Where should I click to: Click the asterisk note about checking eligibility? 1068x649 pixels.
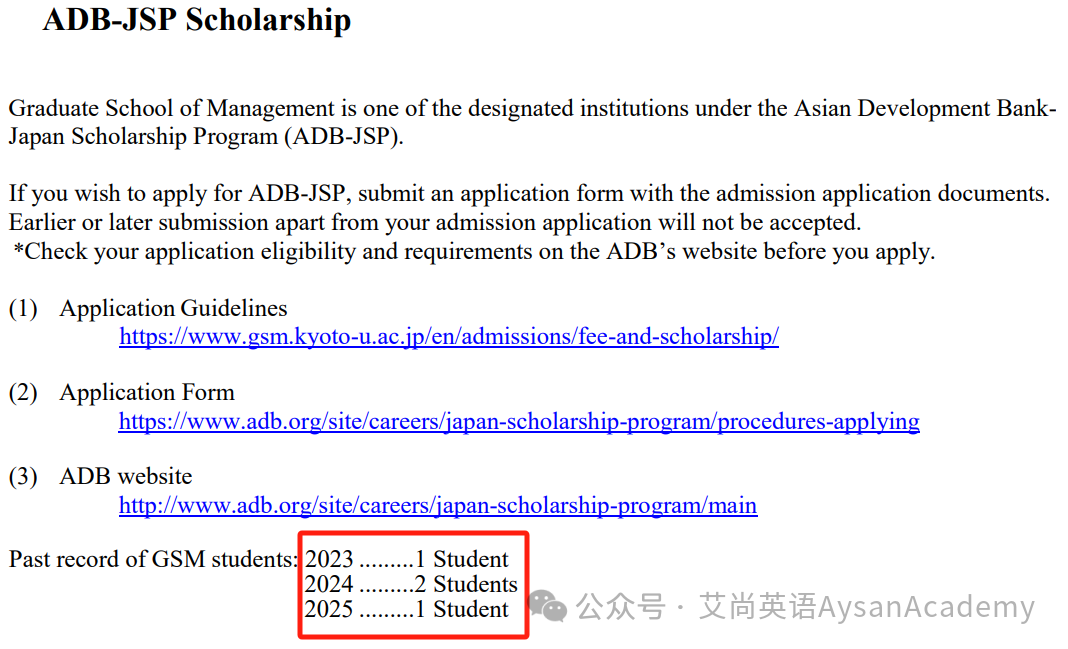tap(474, 252)
